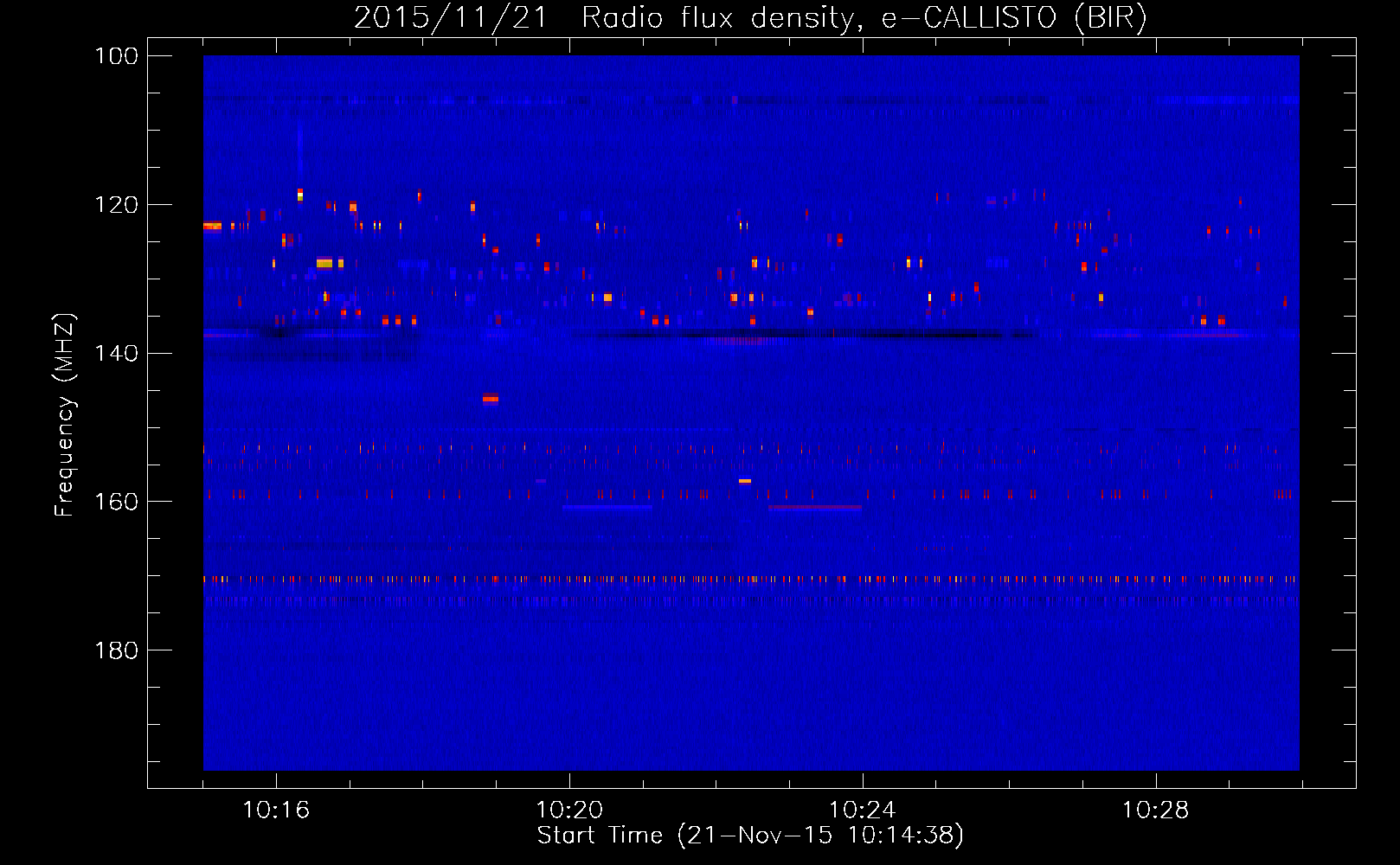The height and width of the screenshot is (865, 1400).
Task: Select the "Frequency (MHZ)" y-axis label
Action: (x=66, y=415)
